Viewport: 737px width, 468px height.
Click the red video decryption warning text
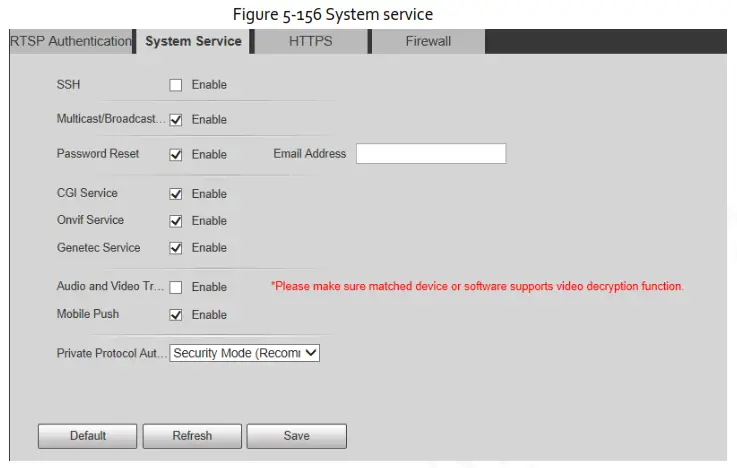(x=477, y=286)
